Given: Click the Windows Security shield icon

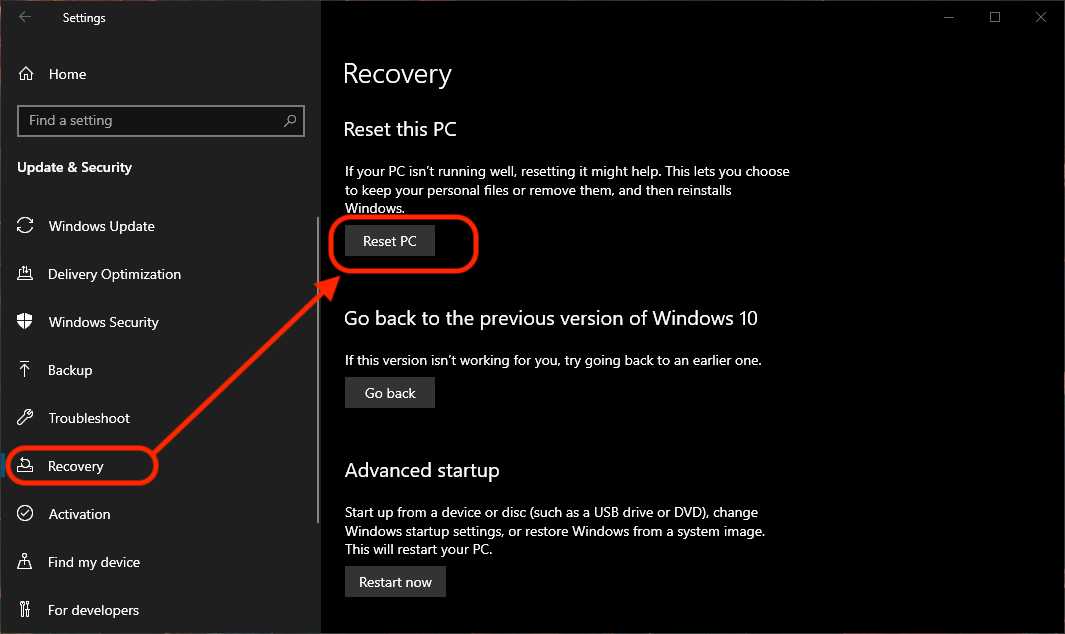Looking at the screenshot, I should (x=27, y=322).
